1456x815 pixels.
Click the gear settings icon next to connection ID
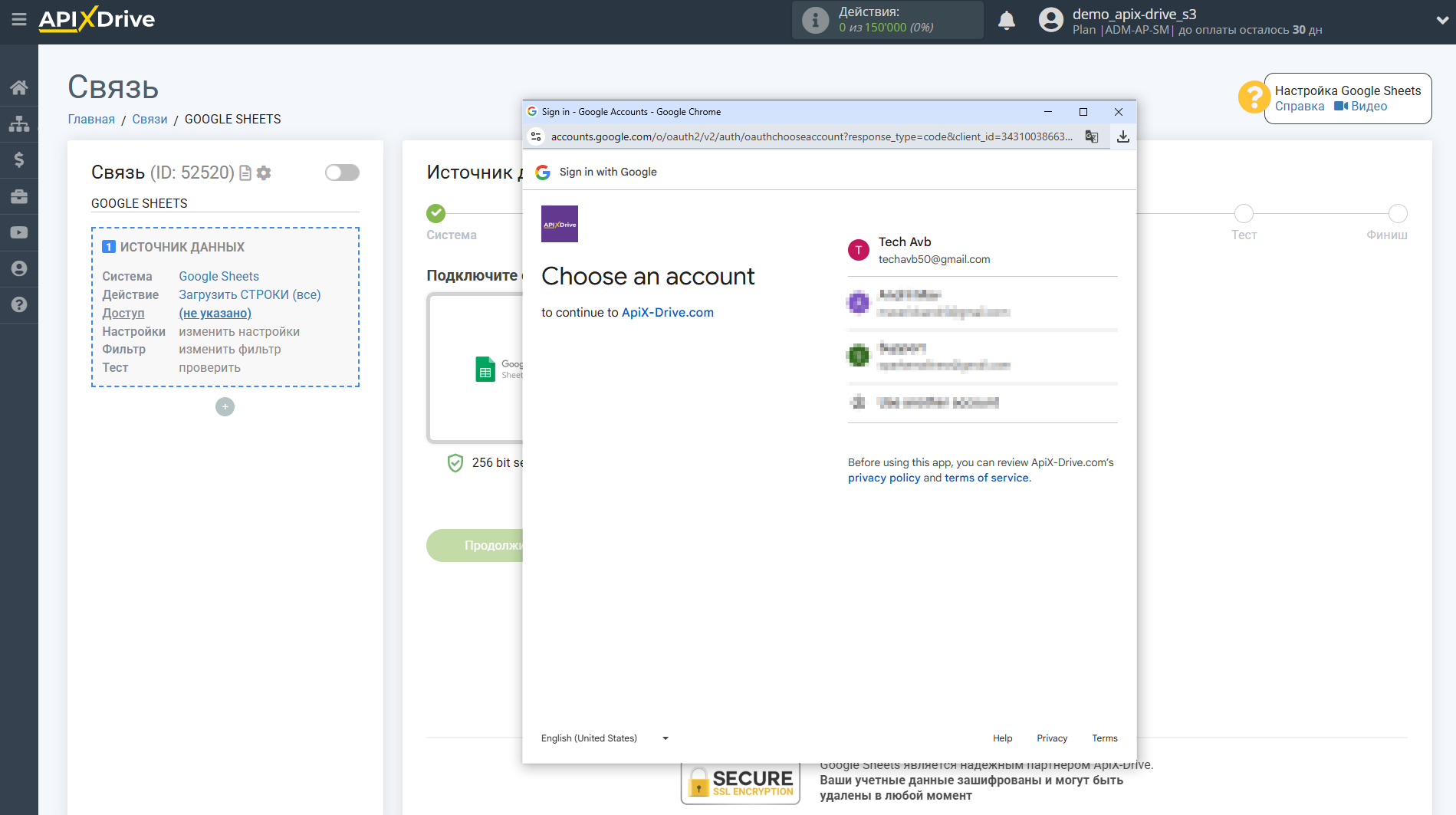pyautogui.click(x=264, y=173)
